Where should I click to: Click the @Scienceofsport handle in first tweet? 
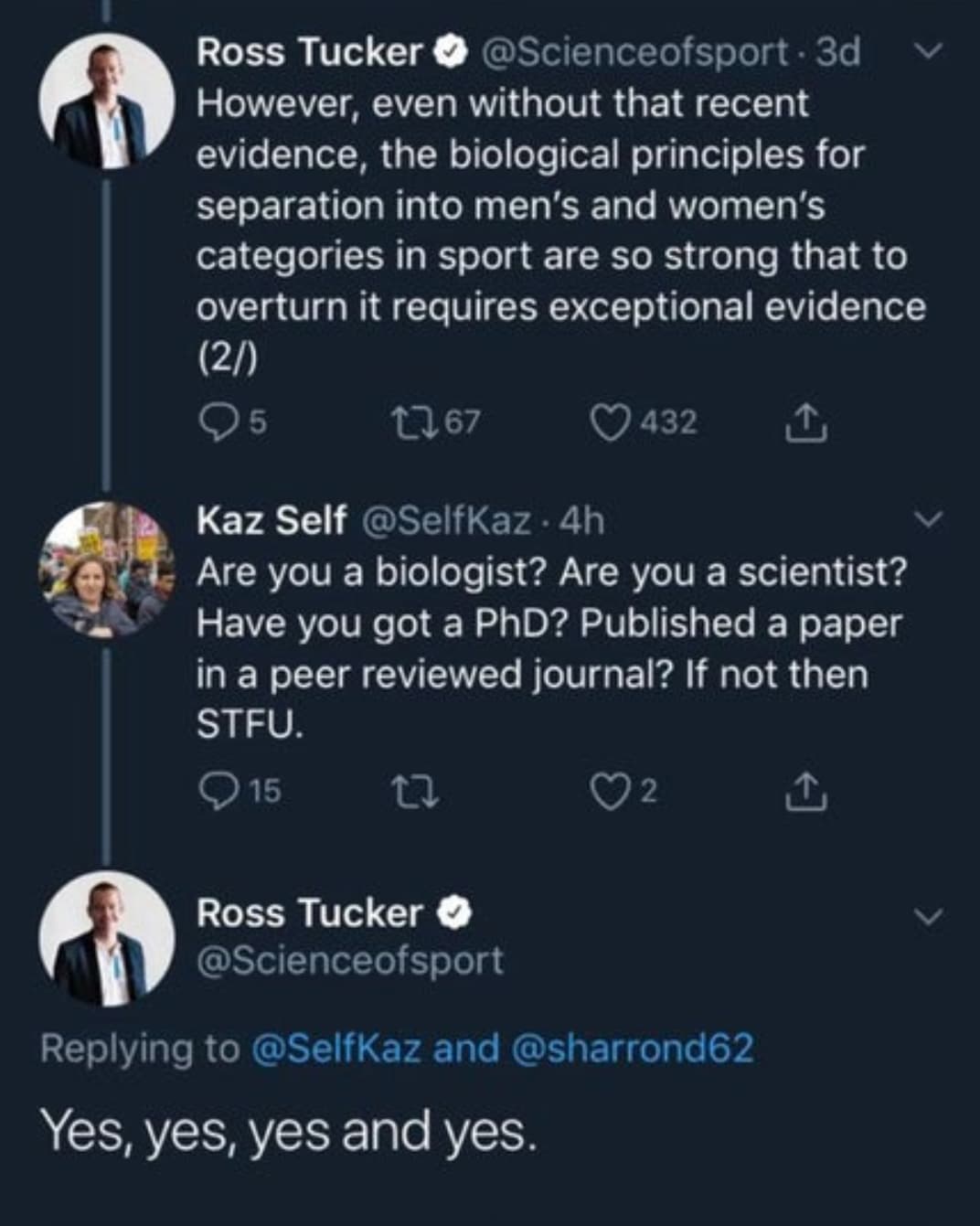633,52
